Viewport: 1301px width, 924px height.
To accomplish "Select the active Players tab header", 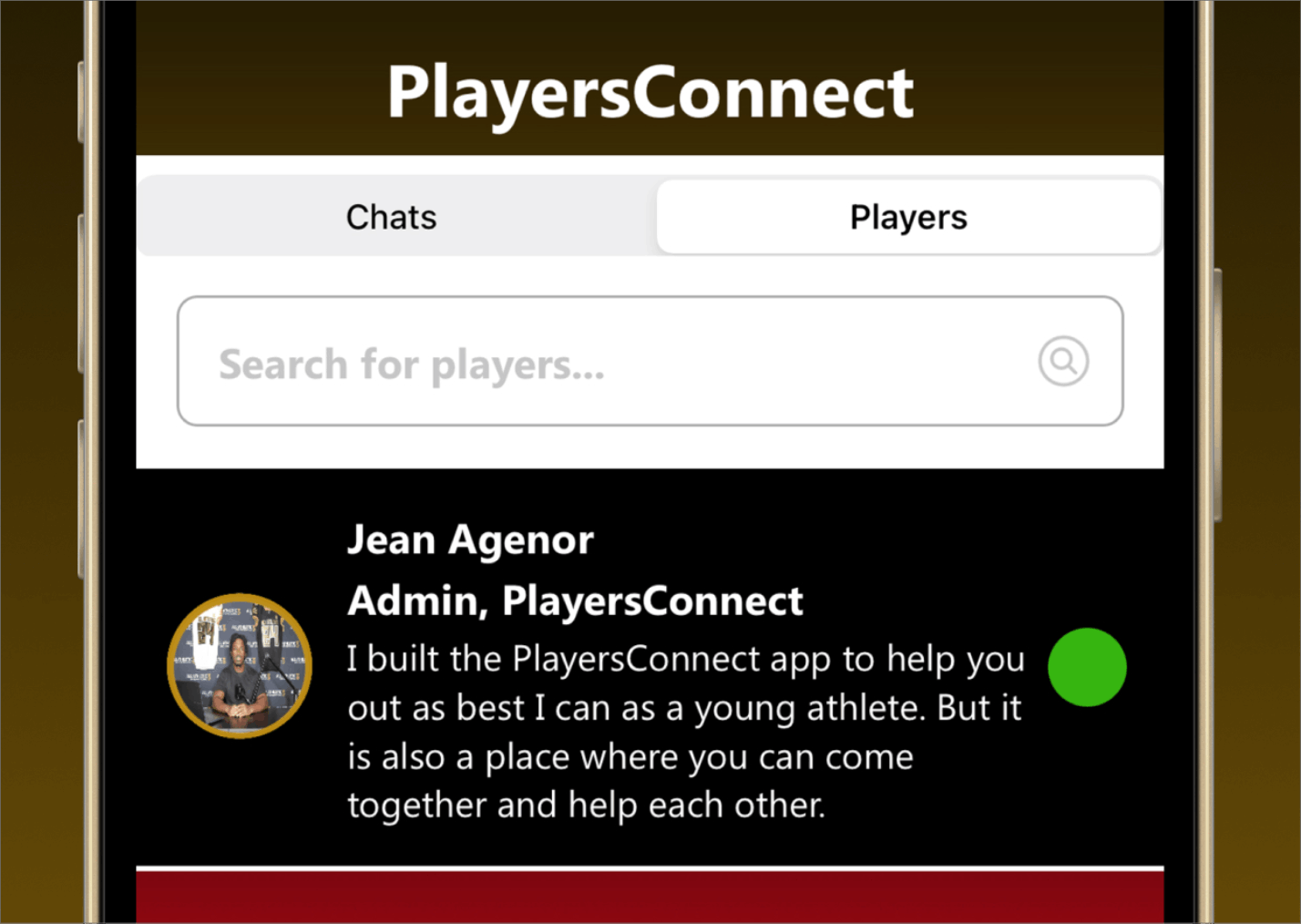I will (907, 217).
